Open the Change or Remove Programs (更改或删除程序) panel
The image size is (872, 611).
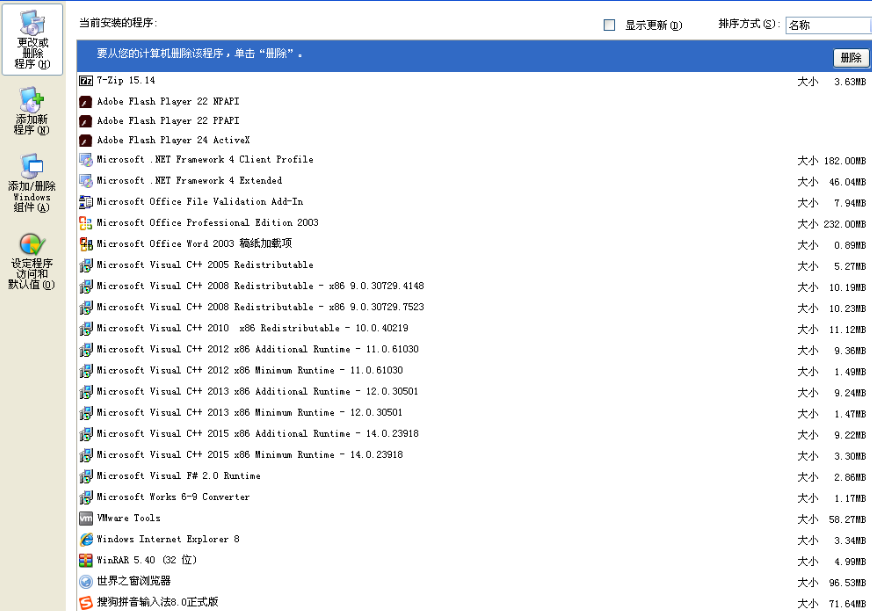point(32,39)
